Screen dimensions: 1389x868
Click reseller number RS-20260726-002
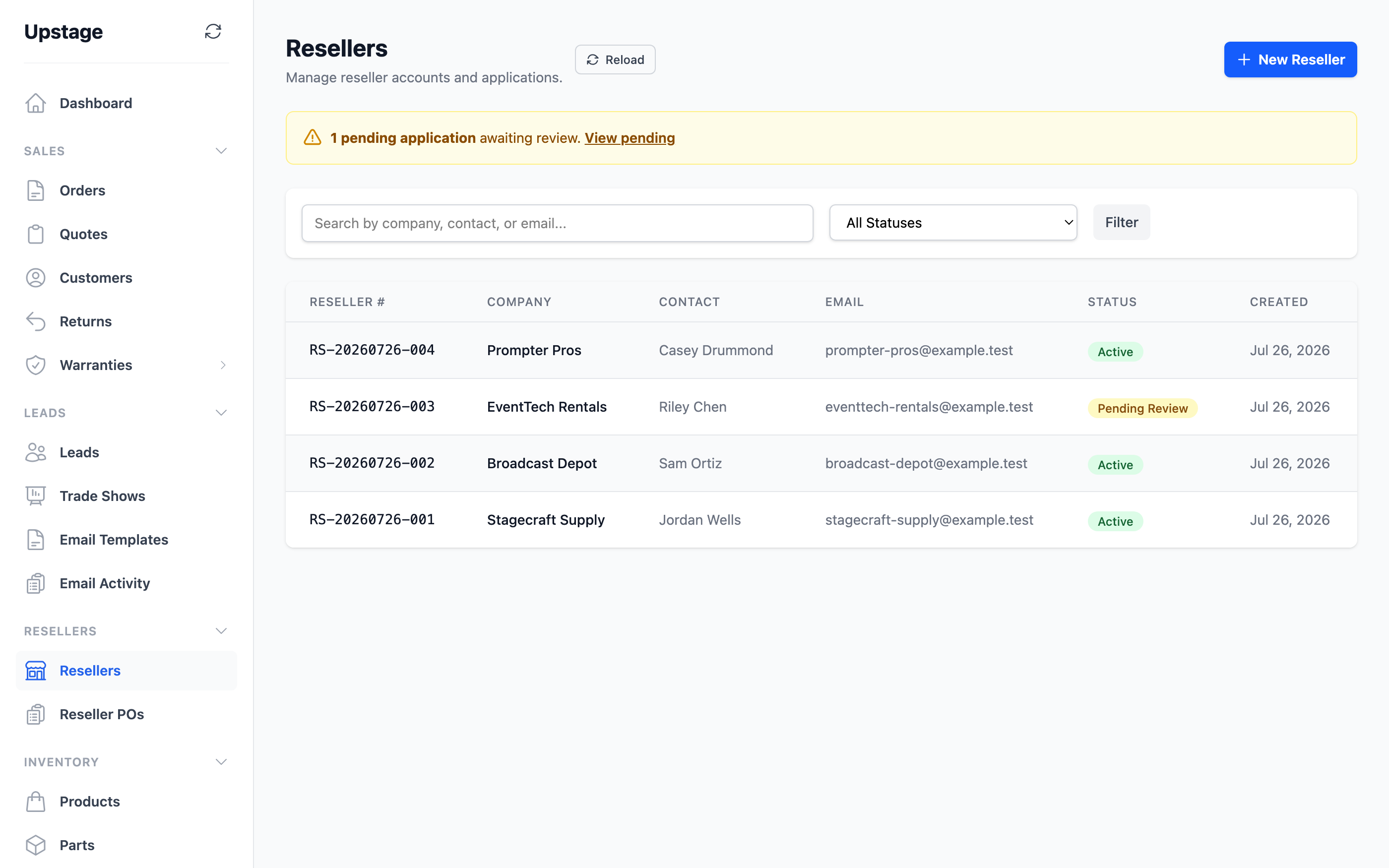[372, 463]
